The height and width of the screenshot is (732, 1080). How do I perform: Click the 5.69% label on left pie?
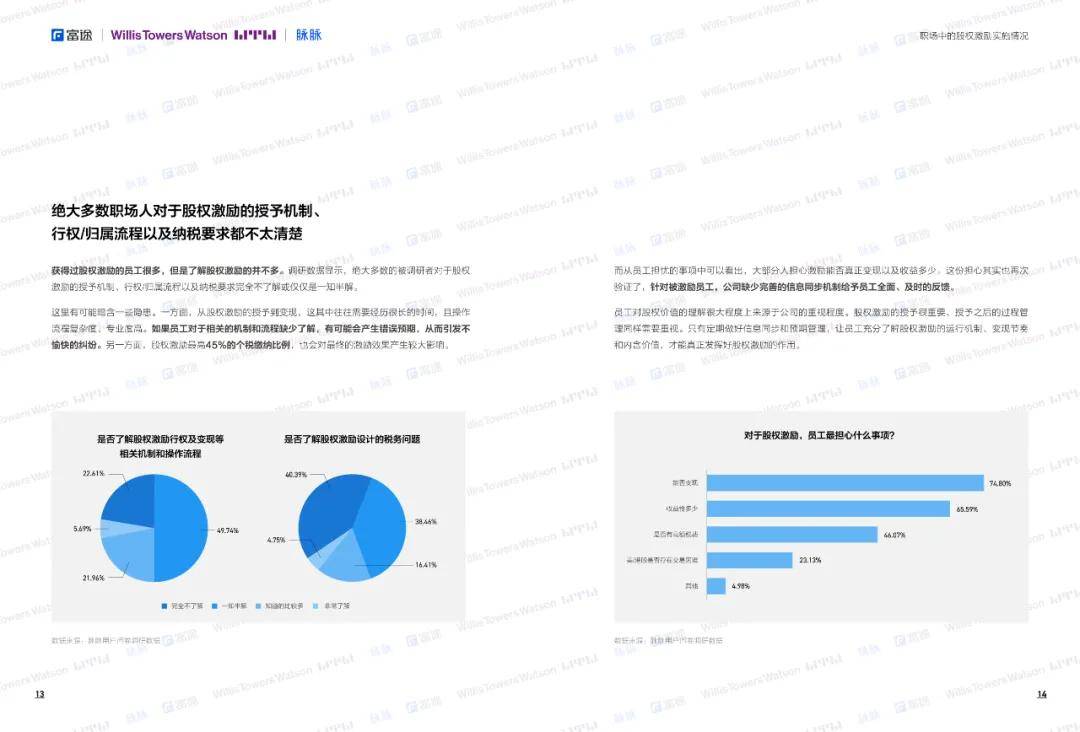82,529
